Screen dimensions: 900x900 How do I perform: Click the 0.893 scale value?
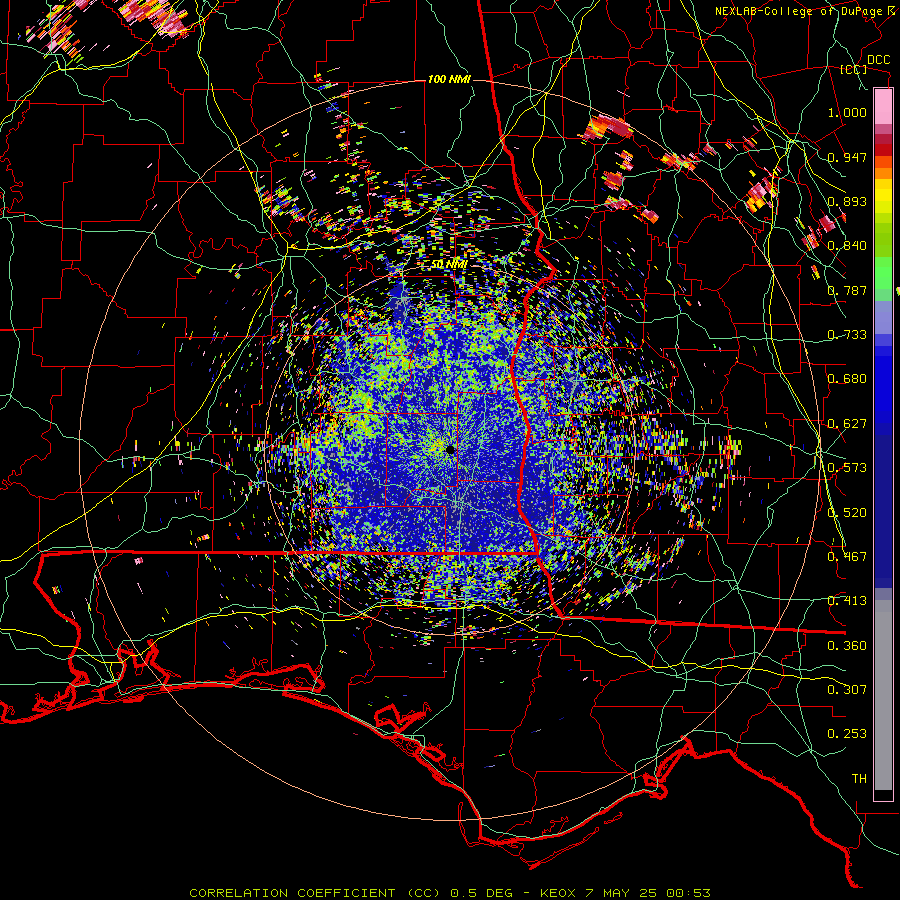click(847, 201)
